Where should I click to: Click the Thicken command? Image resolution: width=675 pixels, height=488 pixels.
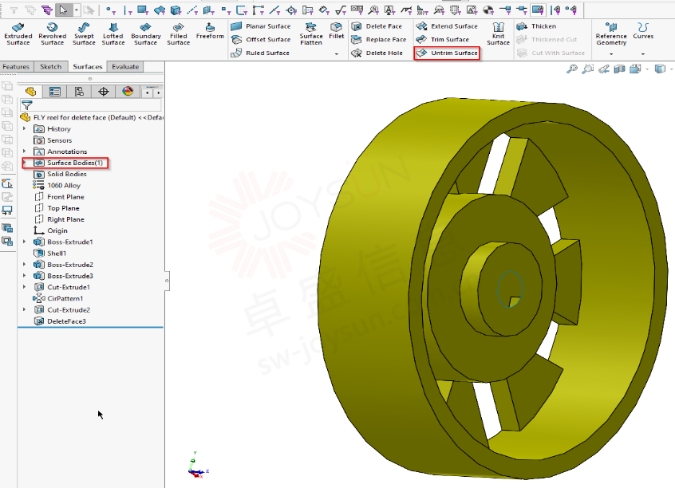pyautogui.click(x=536, y=26)
